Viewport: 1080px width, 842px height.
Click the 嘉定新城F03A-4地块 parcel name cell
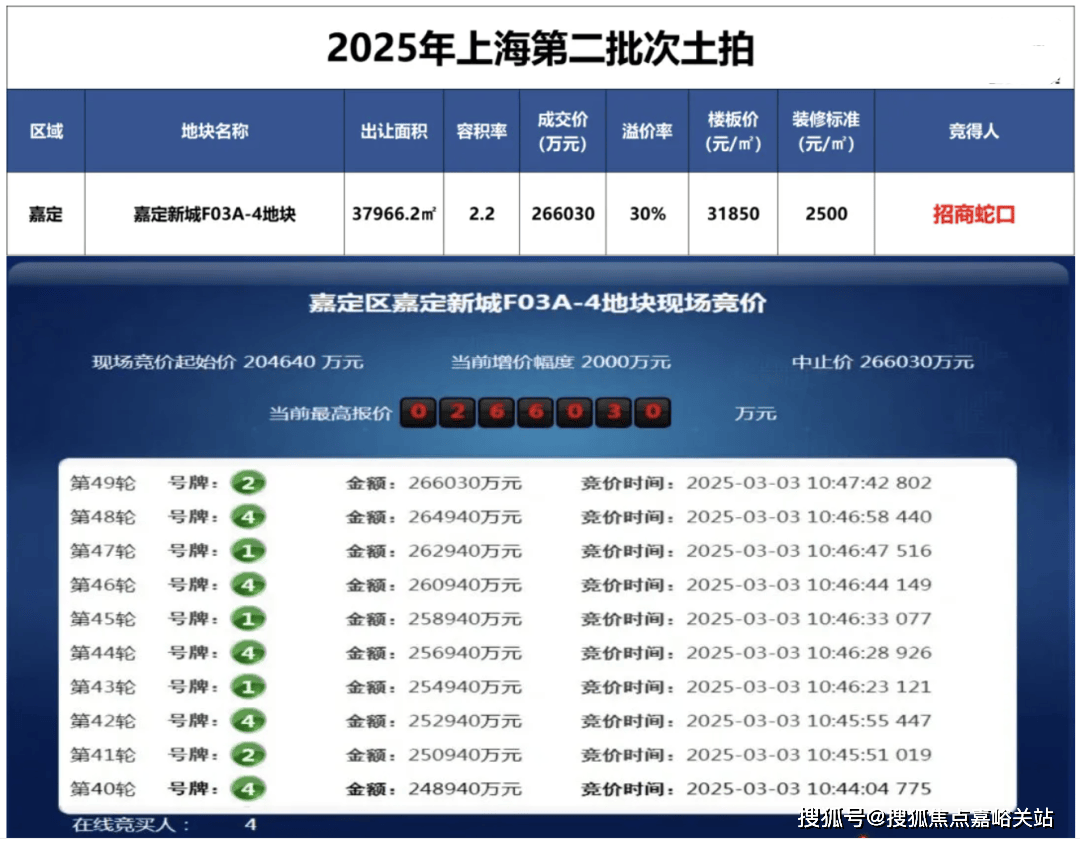point(214,214)
